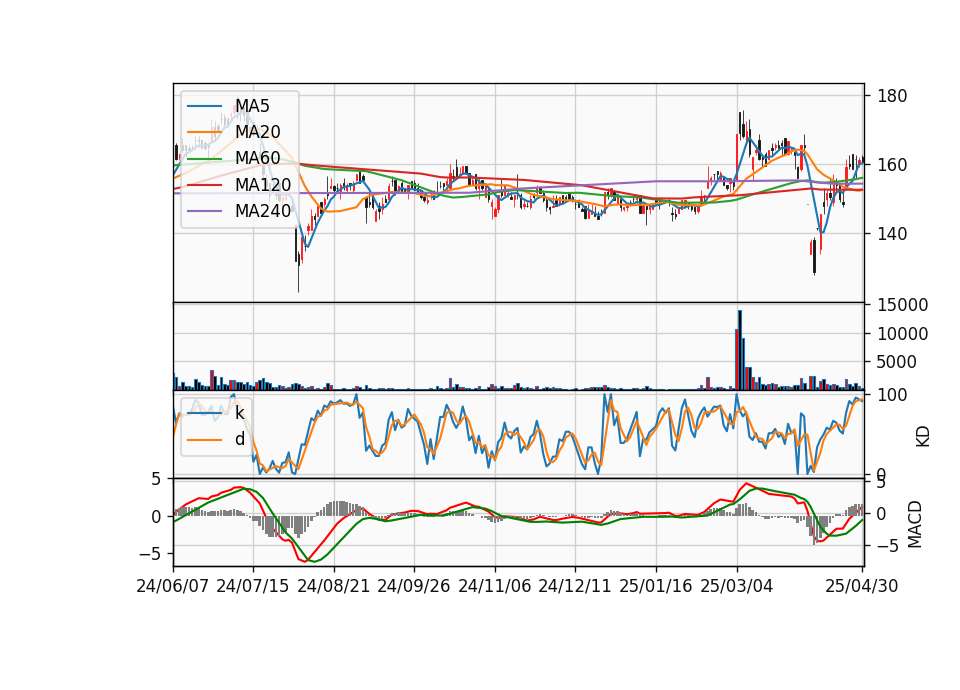Click the MA60 legend label
This screenshot has width=960, height=690.
click(x=257, y=158)
